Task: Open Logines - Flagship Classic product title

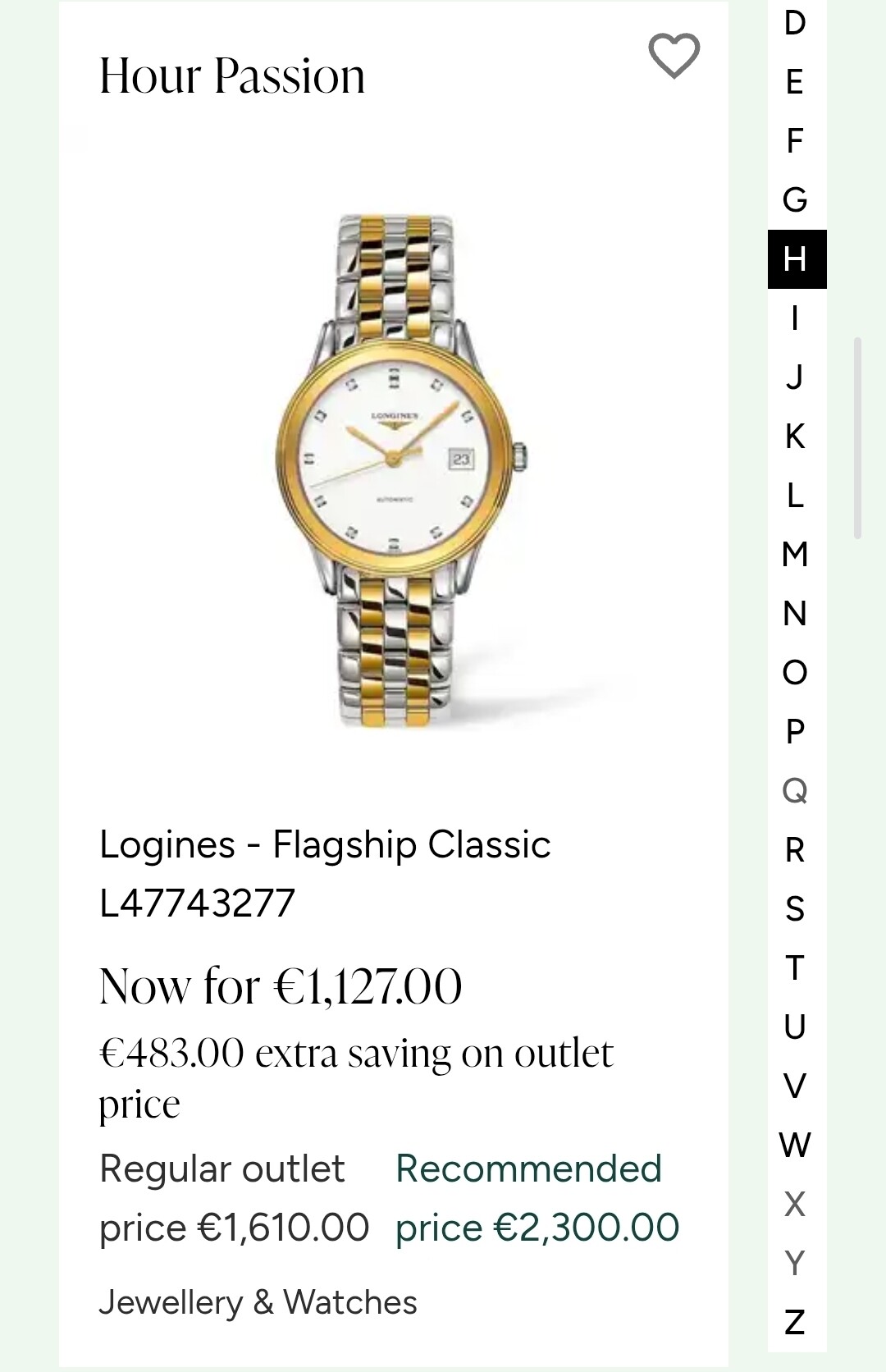Action: click(x=325, y=873)
